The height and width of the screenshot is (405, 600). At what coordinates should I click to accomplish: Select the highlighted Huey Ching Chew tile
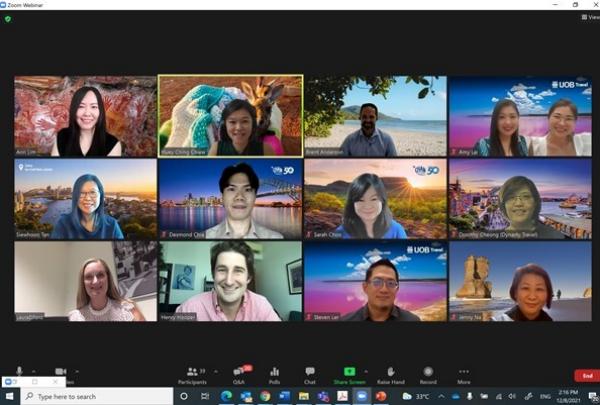point(231,116)
